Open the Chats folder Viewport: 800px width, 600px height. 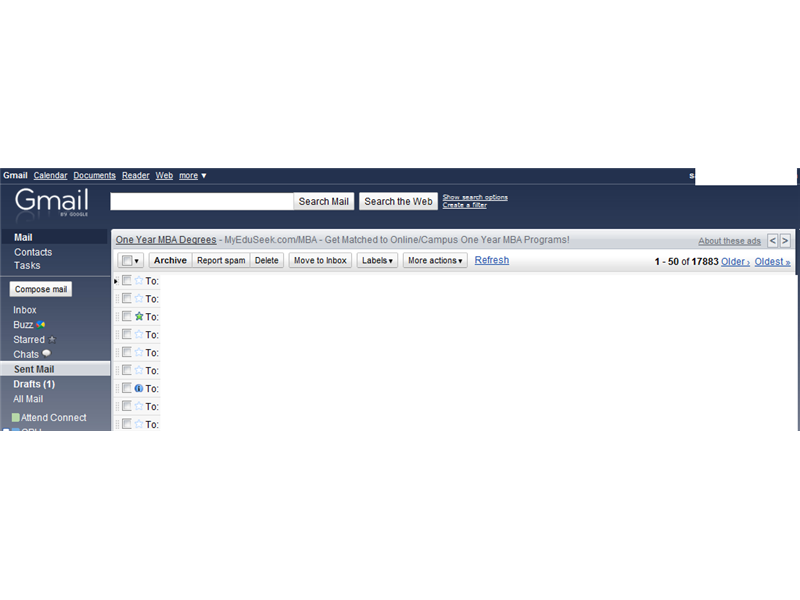[x=26, y=354]
